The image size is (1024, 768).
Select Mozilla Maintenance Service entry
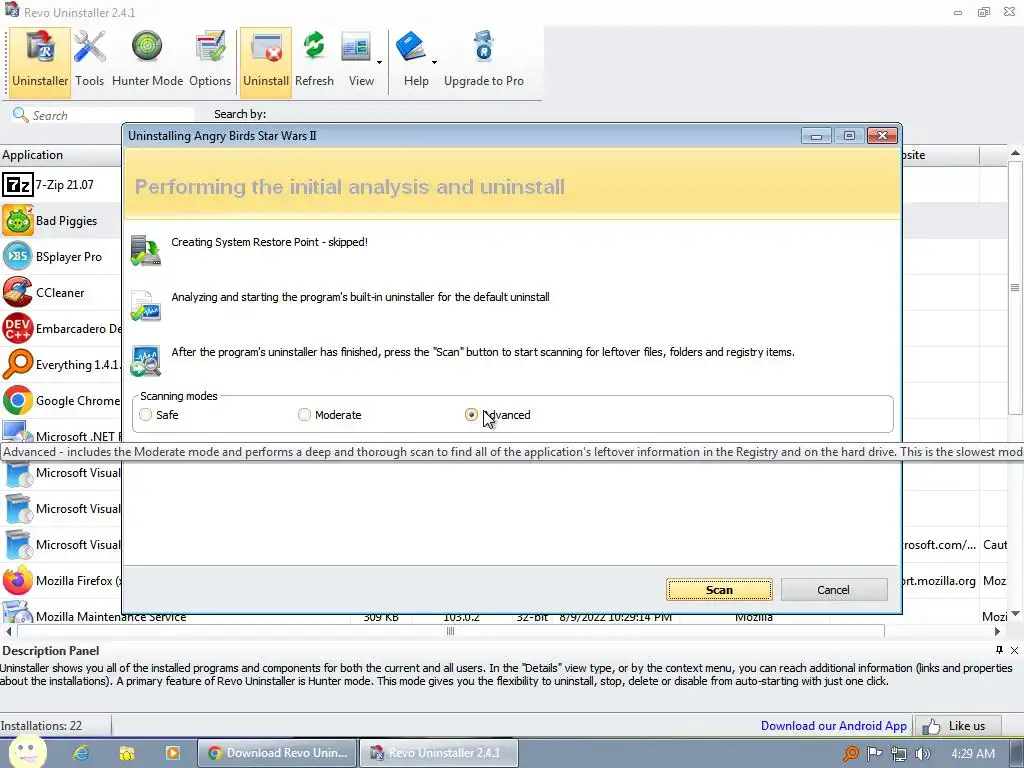(x=111, y=616)
